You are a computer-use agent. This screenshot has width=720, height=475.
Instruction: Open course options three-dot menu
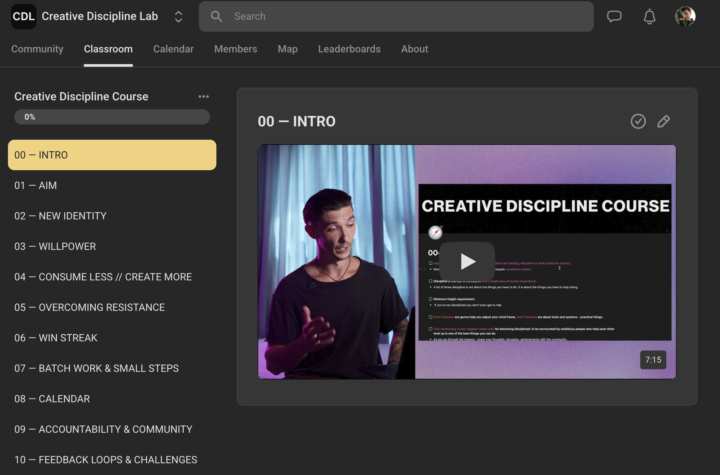tap(204, 97)
